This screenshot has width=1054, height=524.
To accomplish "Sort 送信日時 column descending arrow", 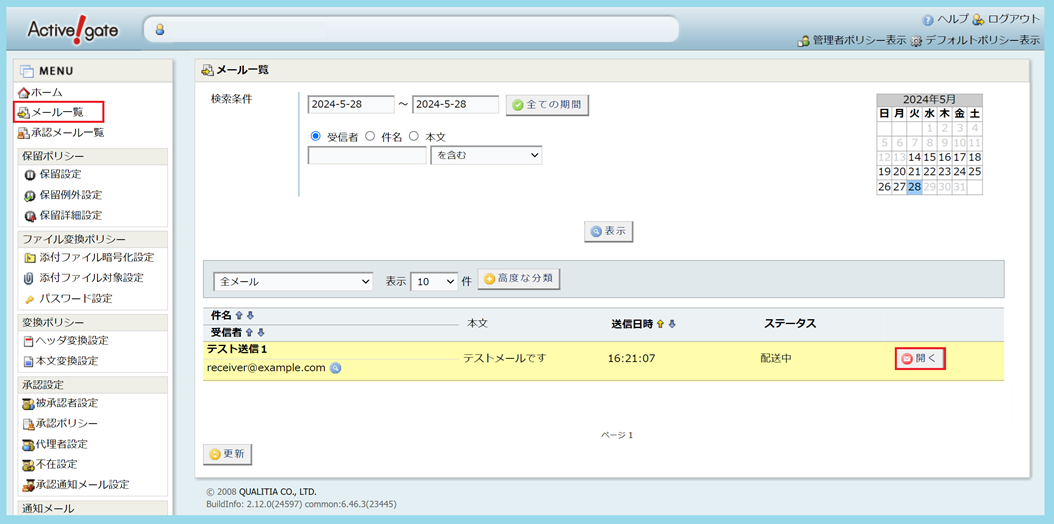I will 672,324.
